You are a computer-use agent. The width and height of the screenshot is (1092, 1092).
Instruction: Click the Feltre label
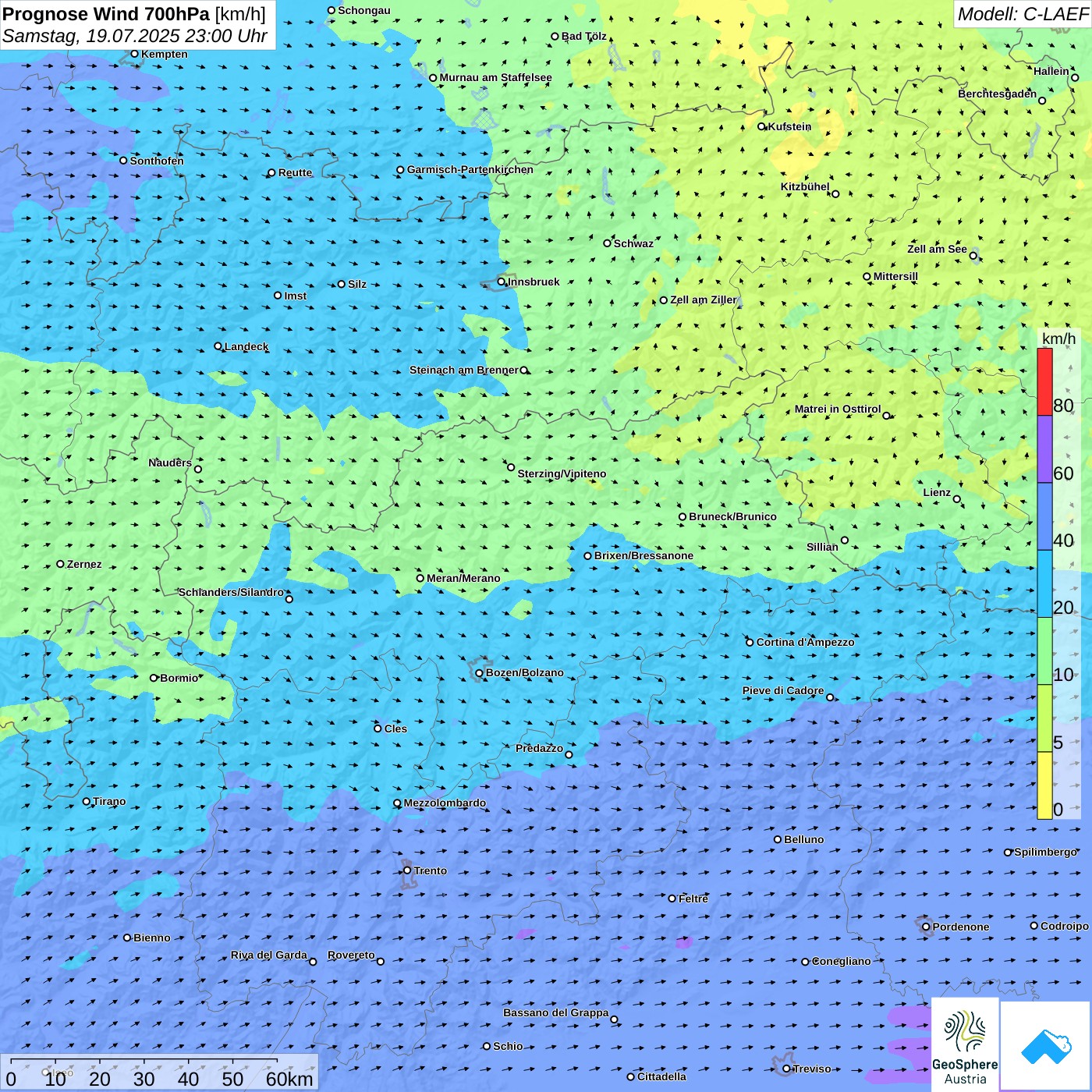pos(693,899)
